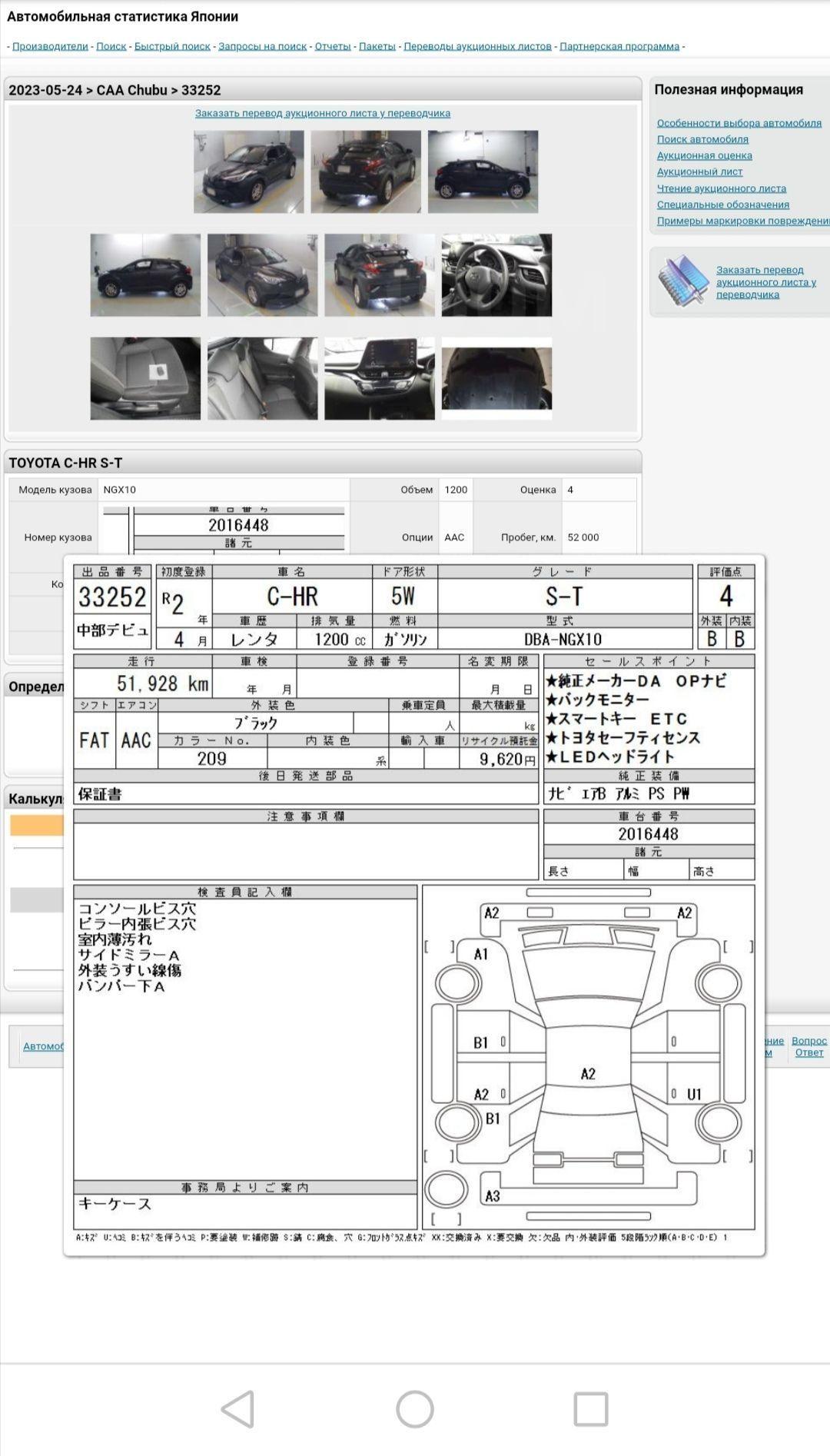Go to Быстрый поиск in top navigation

point(172,46)
